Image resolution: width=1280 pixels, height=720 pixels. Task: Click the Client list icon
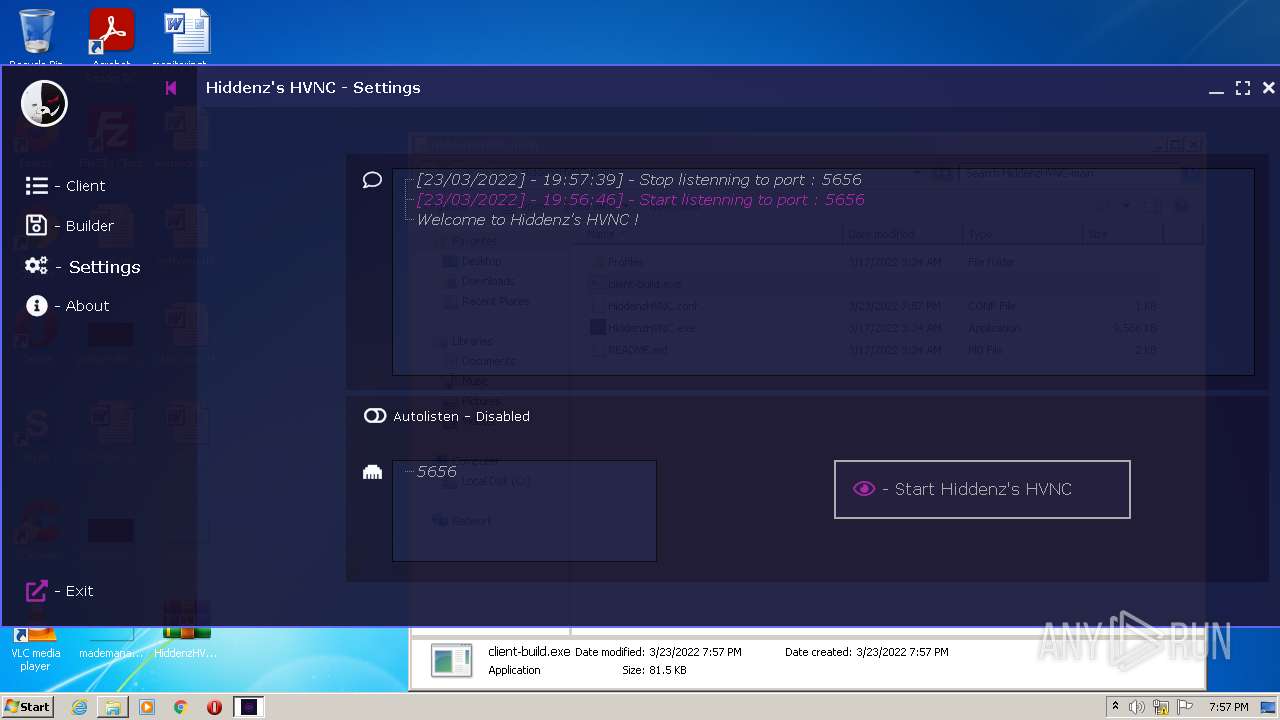(37, 186)
